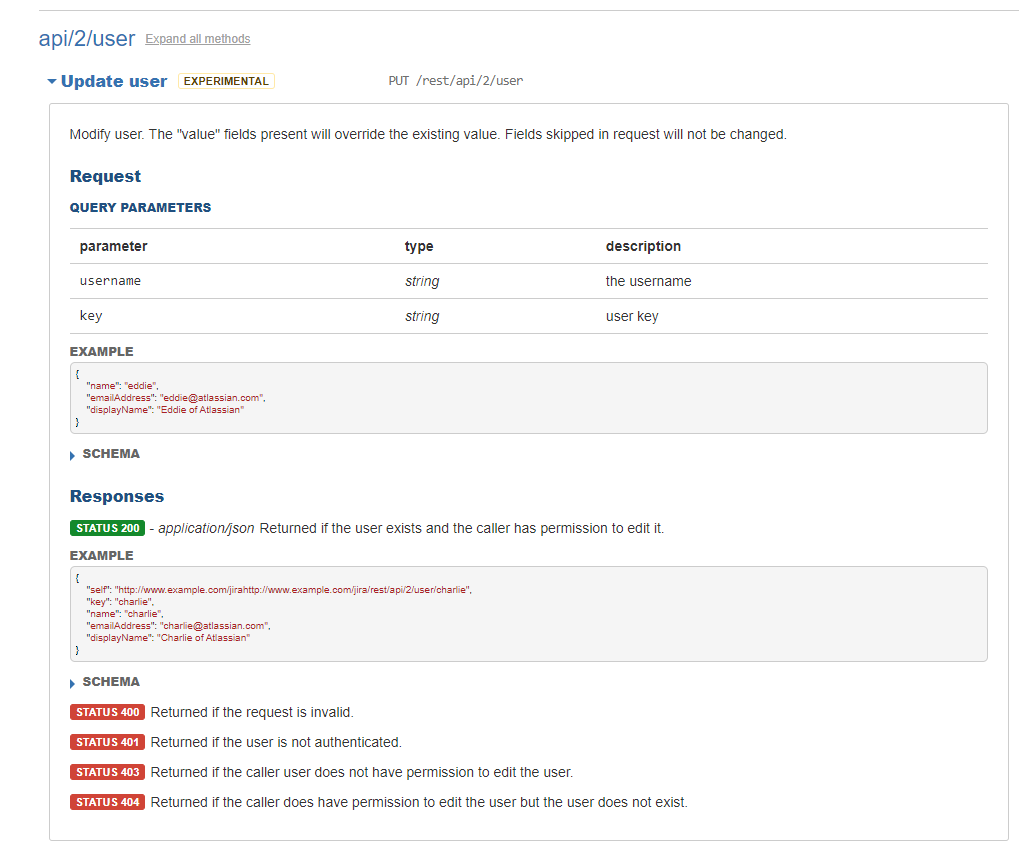Click 'Returned if the request is invalid.' text

point(252,712)
